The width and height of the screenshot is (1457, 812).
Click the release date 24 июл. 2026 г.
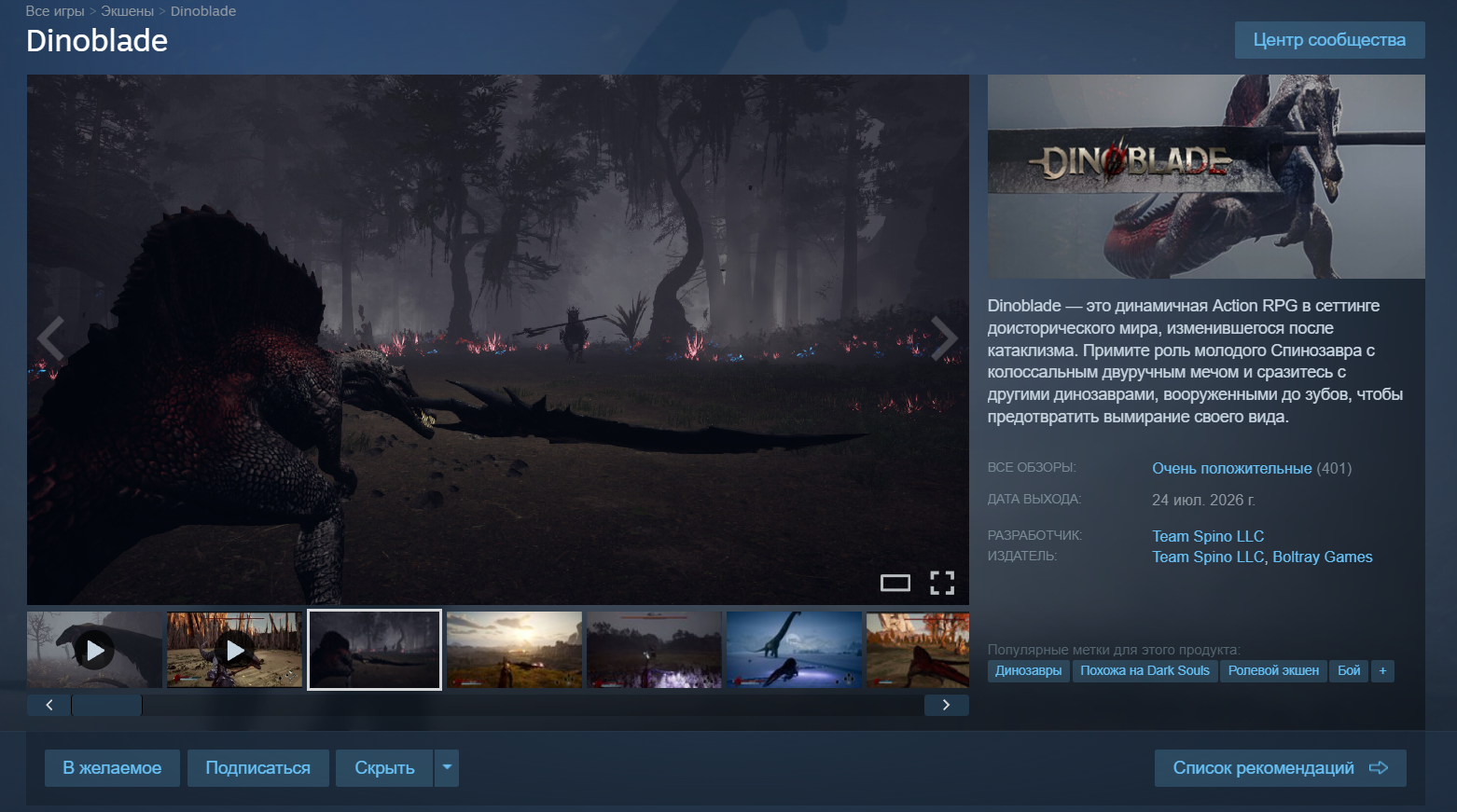[x=1203, y=500]
